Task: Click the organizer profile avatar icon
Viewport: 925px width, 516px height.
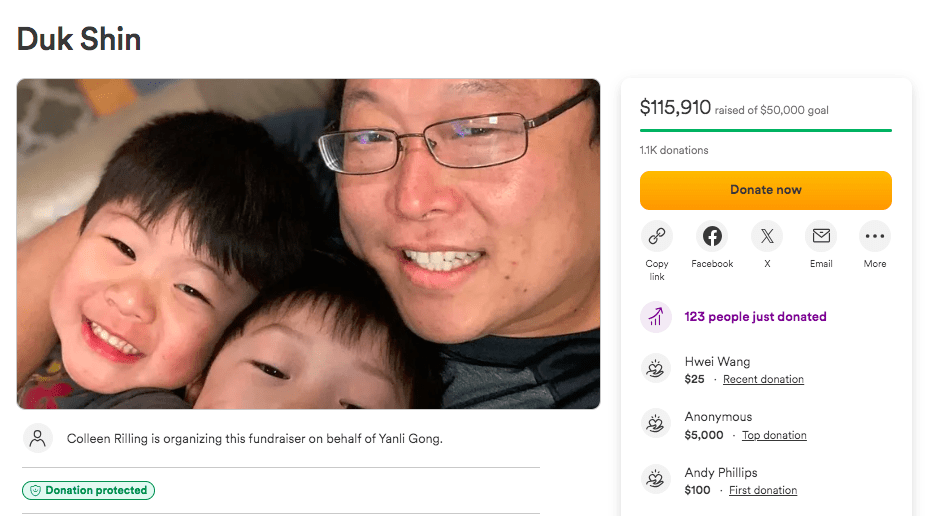Action: point(38,438)
